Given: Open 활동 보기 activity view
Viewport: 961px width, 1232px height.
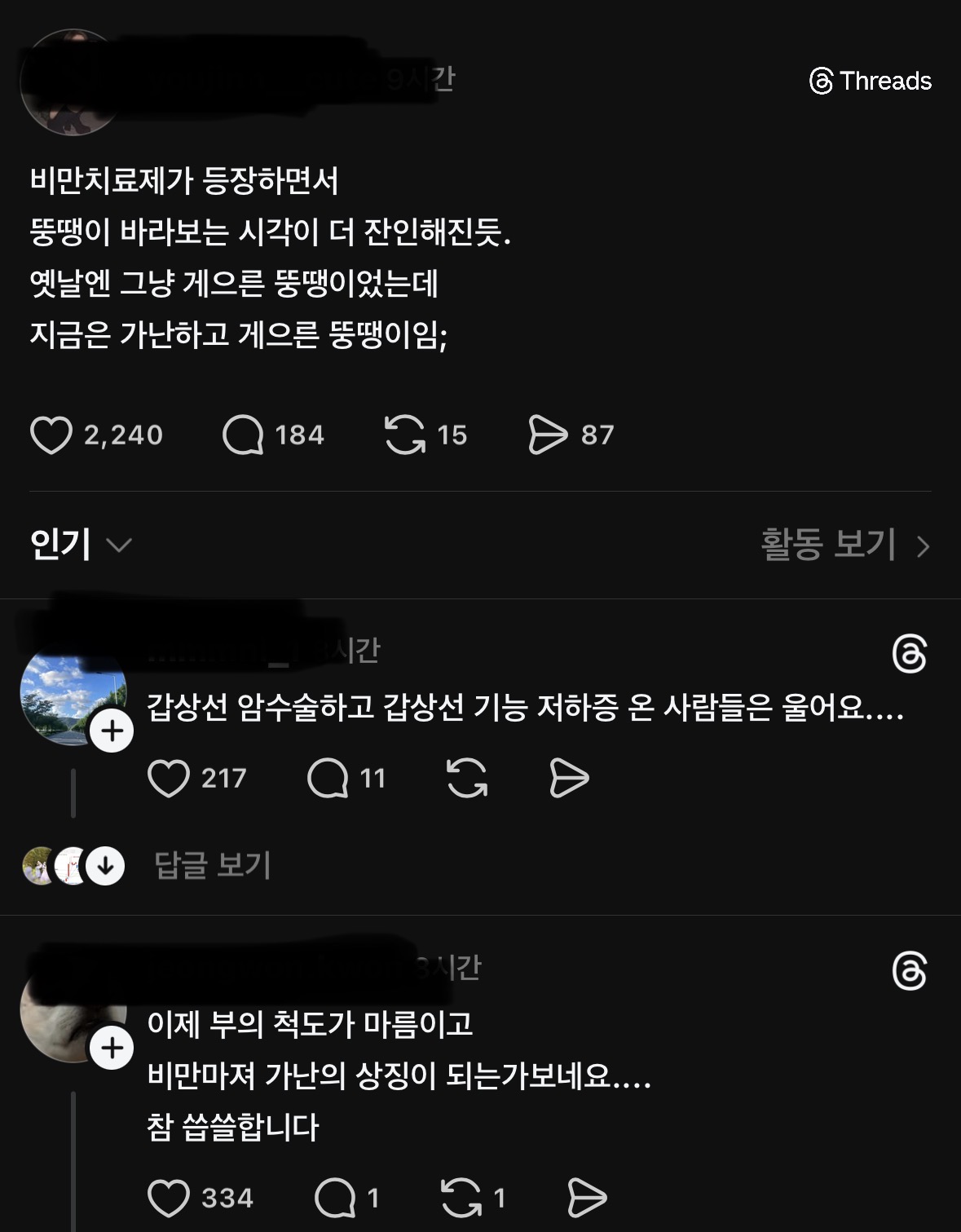Looking at the screenshot, I should click(x=845, y=545).
